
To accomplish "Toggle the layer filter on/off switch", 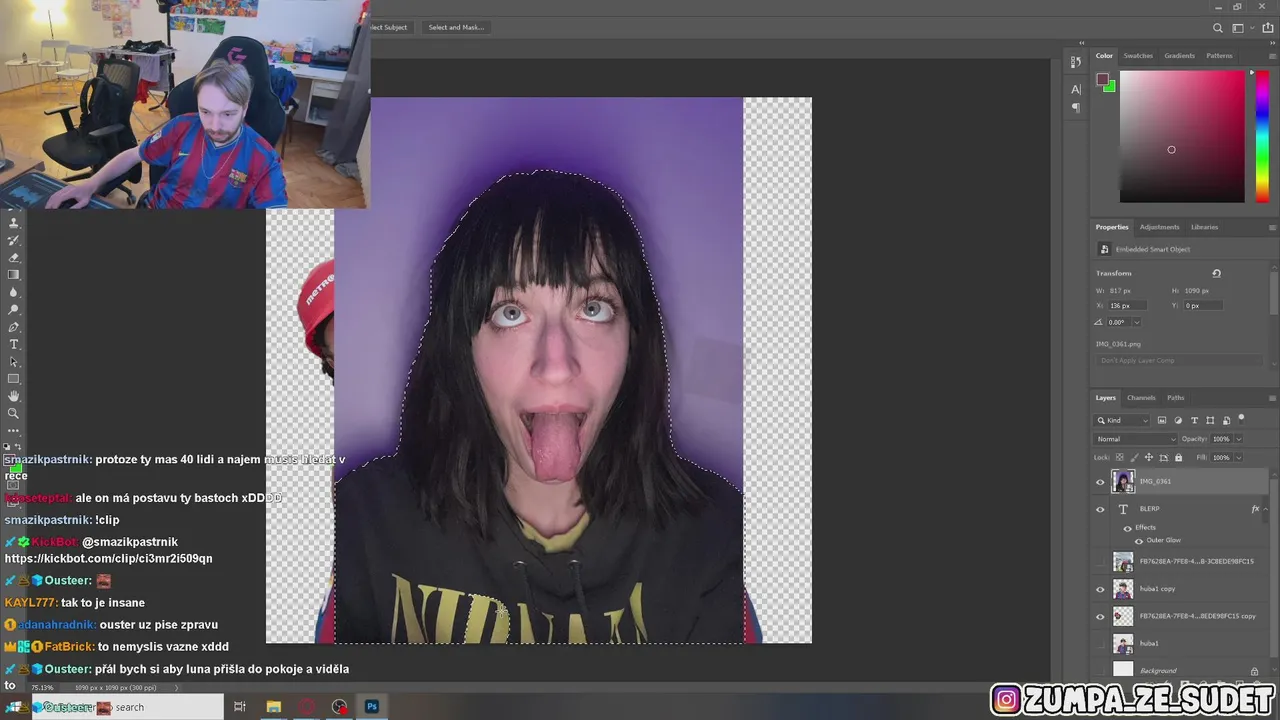I will tap(1241, 418).
